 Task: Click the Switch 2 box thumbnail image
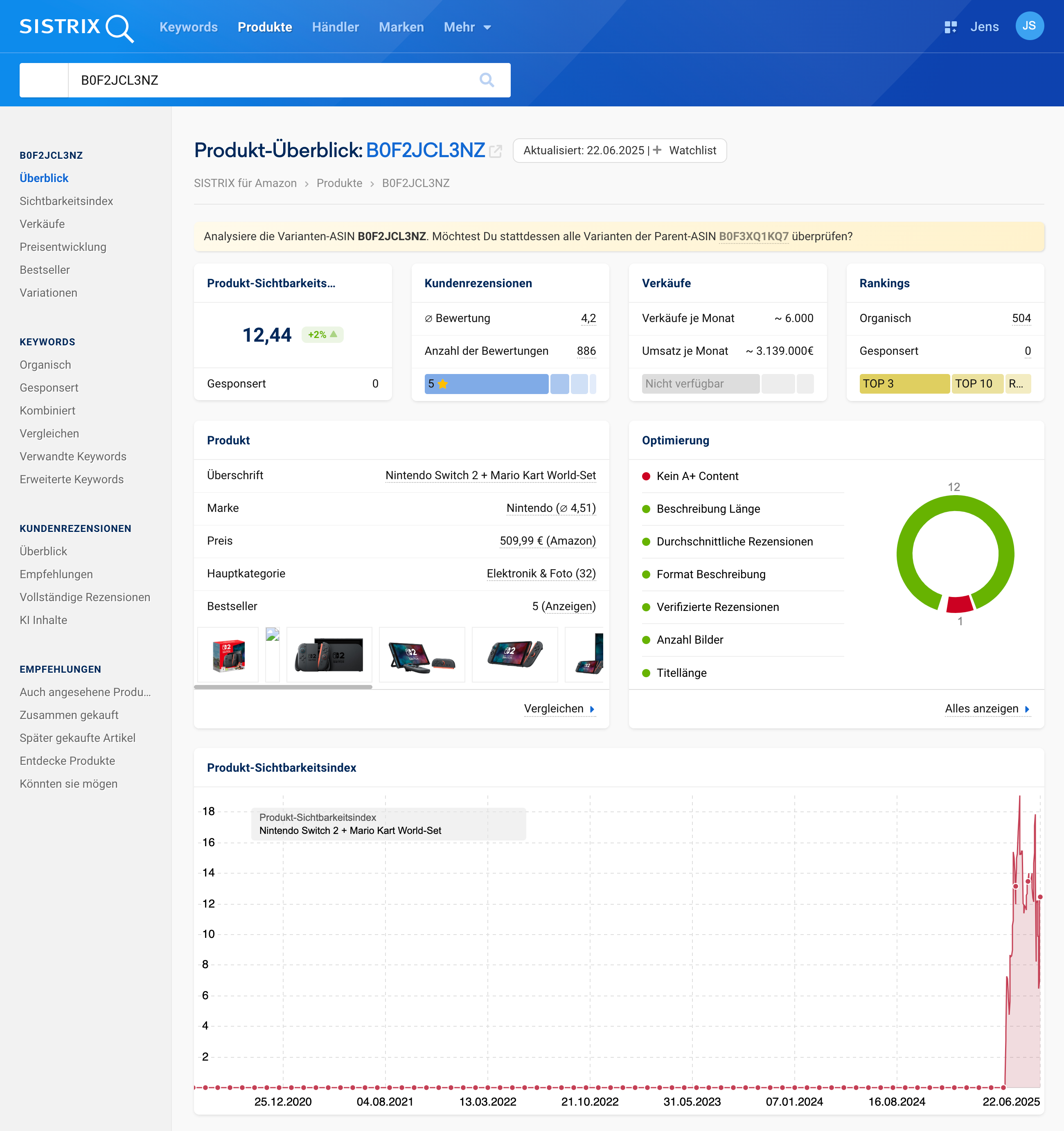pyautogui.click(x=228, y=655)
